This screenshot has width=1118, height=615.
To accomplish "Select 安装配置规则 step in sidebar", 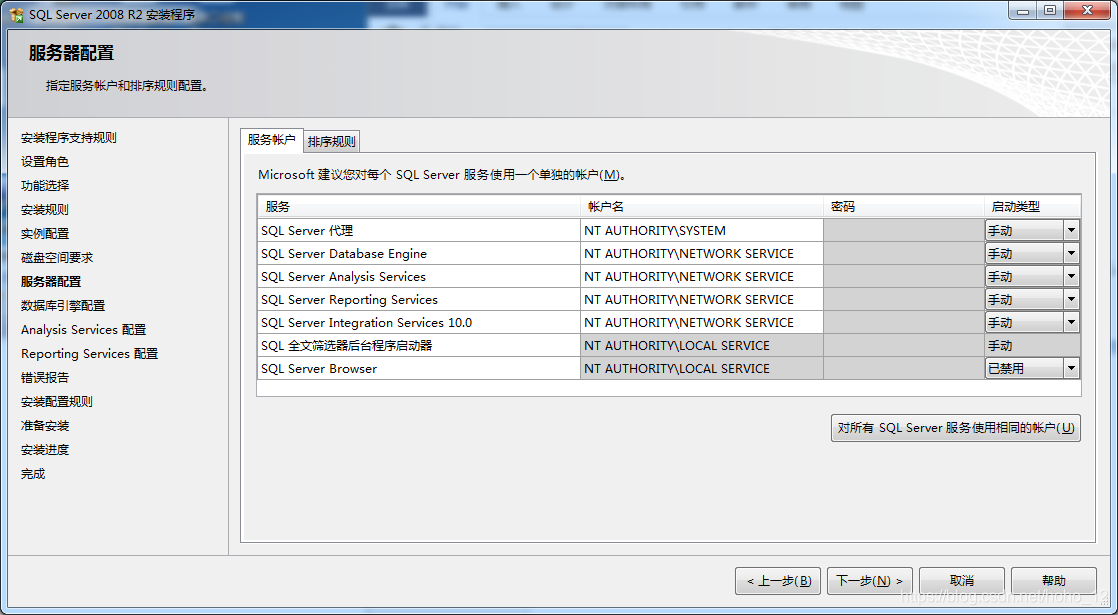I will (57, 402).
